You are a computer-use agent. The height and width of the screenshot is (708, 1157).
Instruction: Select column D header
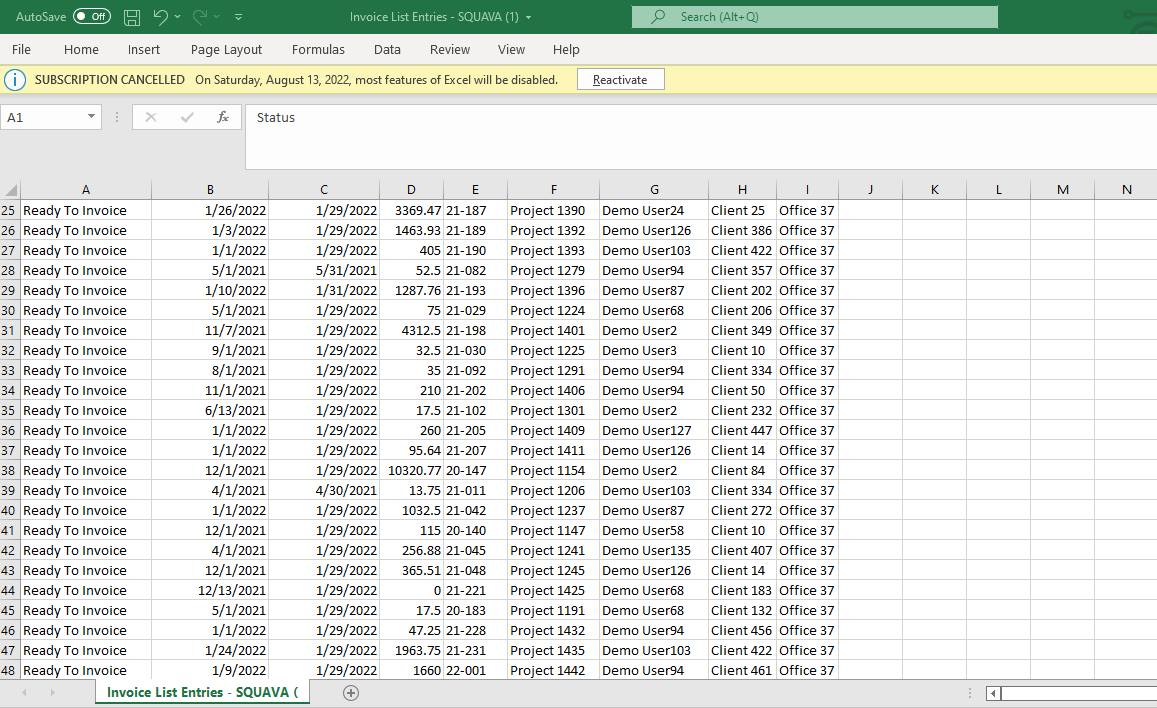411,190
